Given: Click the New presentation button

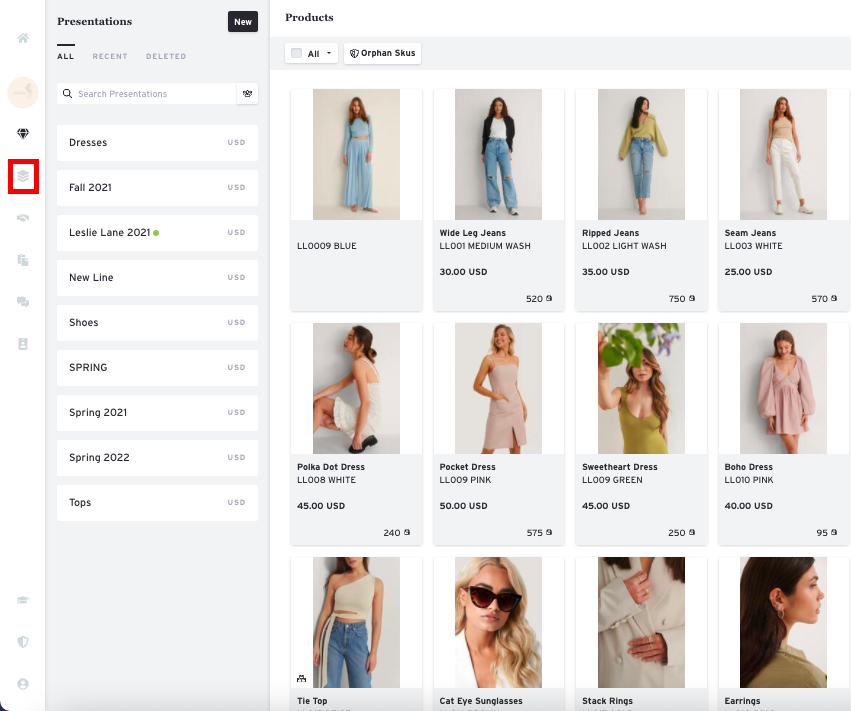Looking at the screenshot, I should coord(242,21).
